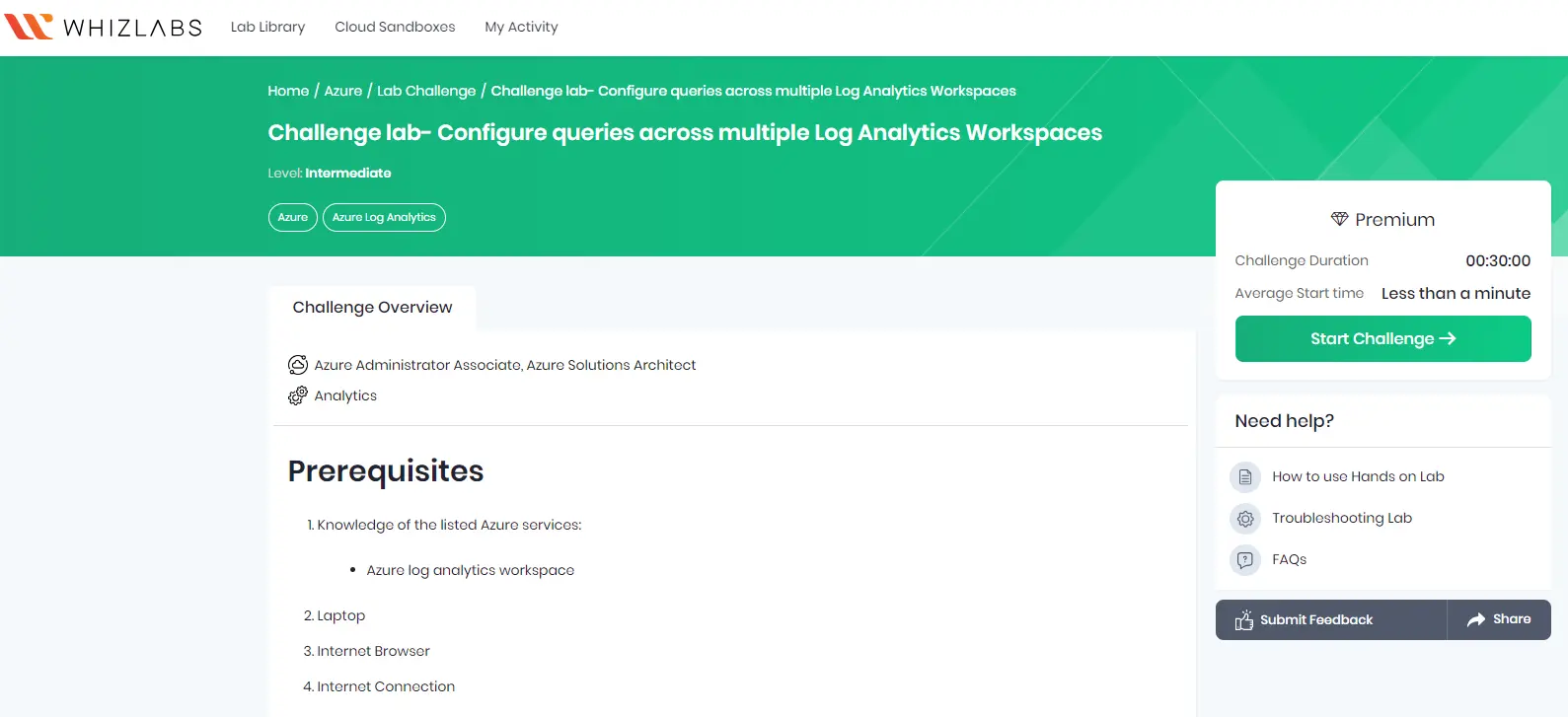Viewport: 1568px width, 717px height.
Task: Click the document icon beside How to use
Action: tap(1245, 477)
